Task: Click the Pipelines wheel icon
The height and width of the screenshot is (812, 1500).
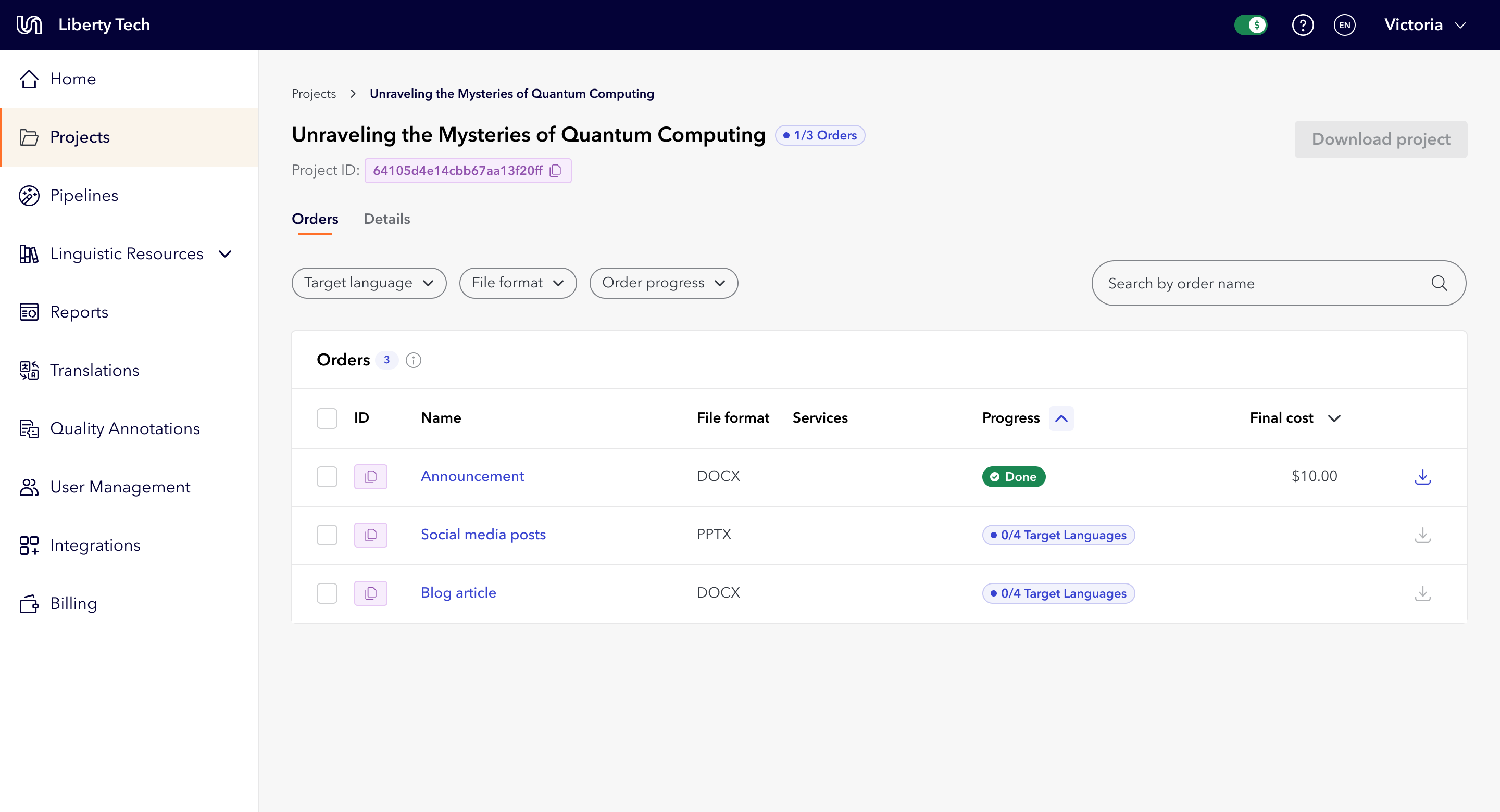Action: (x=29, y=196)
